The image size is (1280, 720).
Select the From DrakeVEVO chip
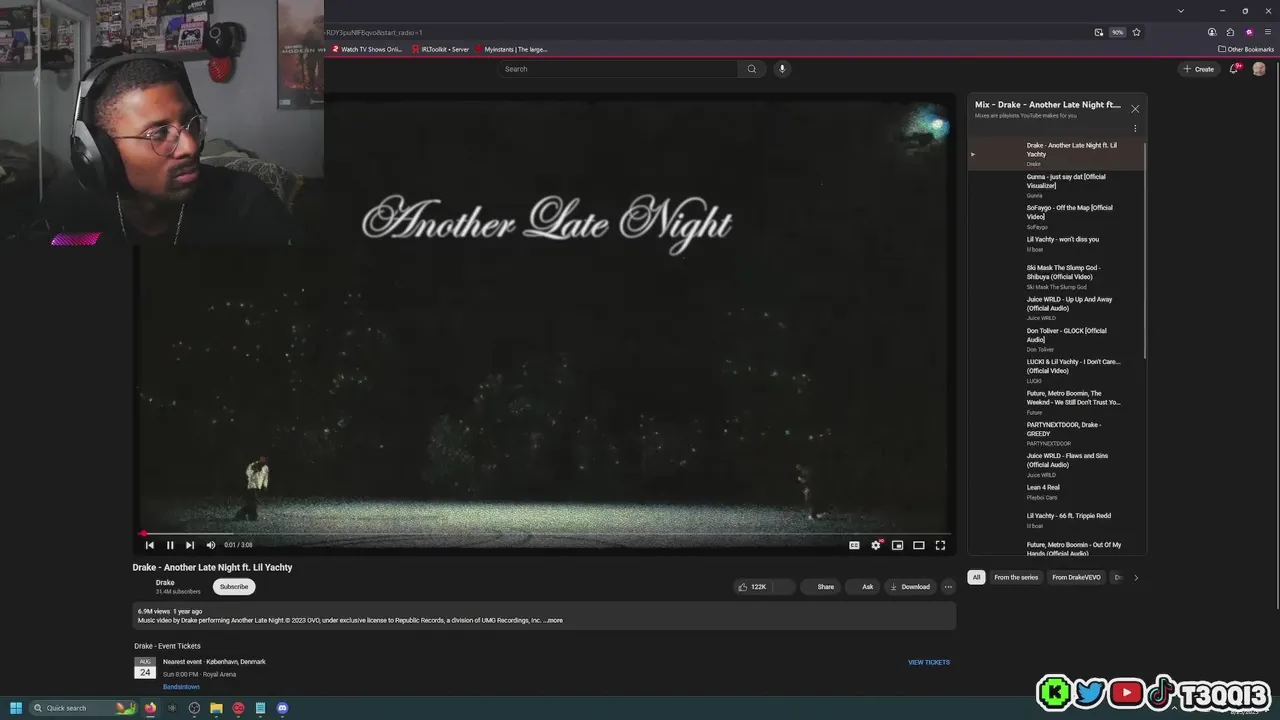1076,577
